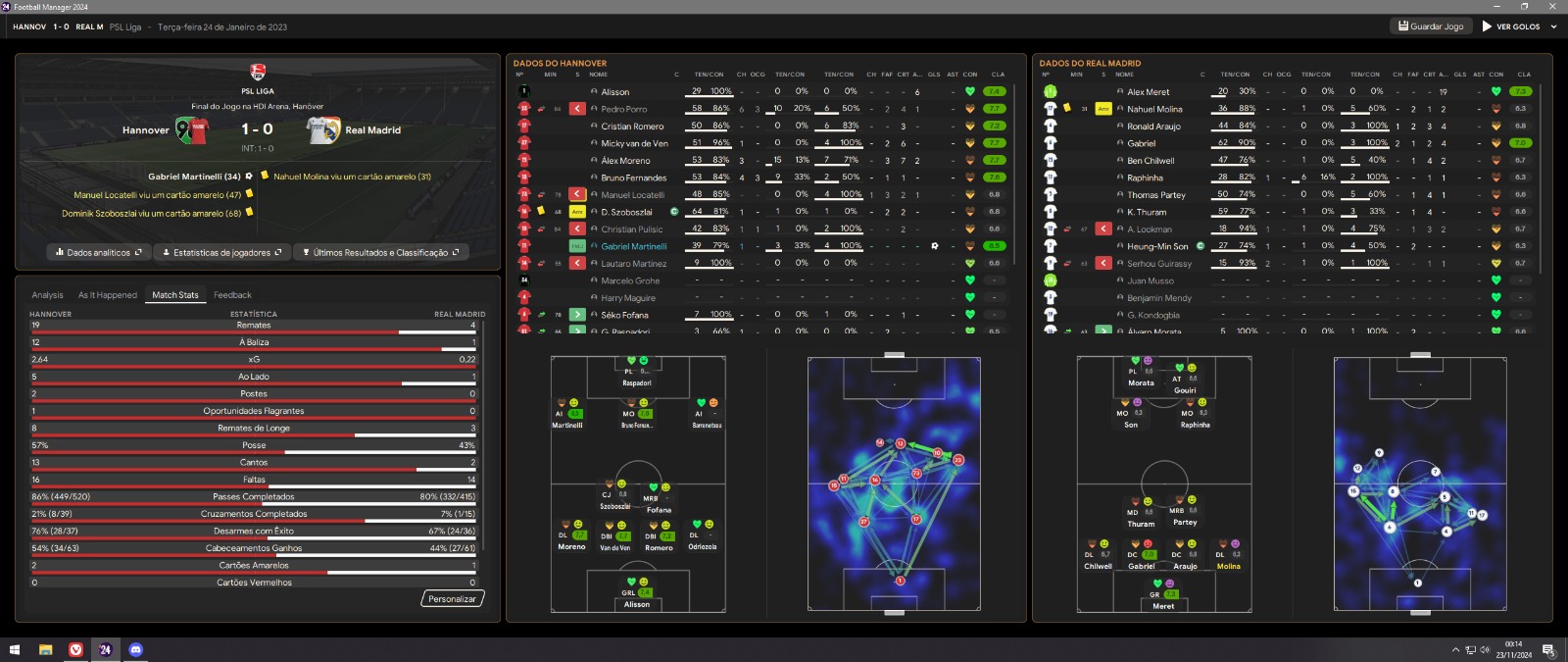
Task: Select the Match Stats tab
Action: (175, 294)
